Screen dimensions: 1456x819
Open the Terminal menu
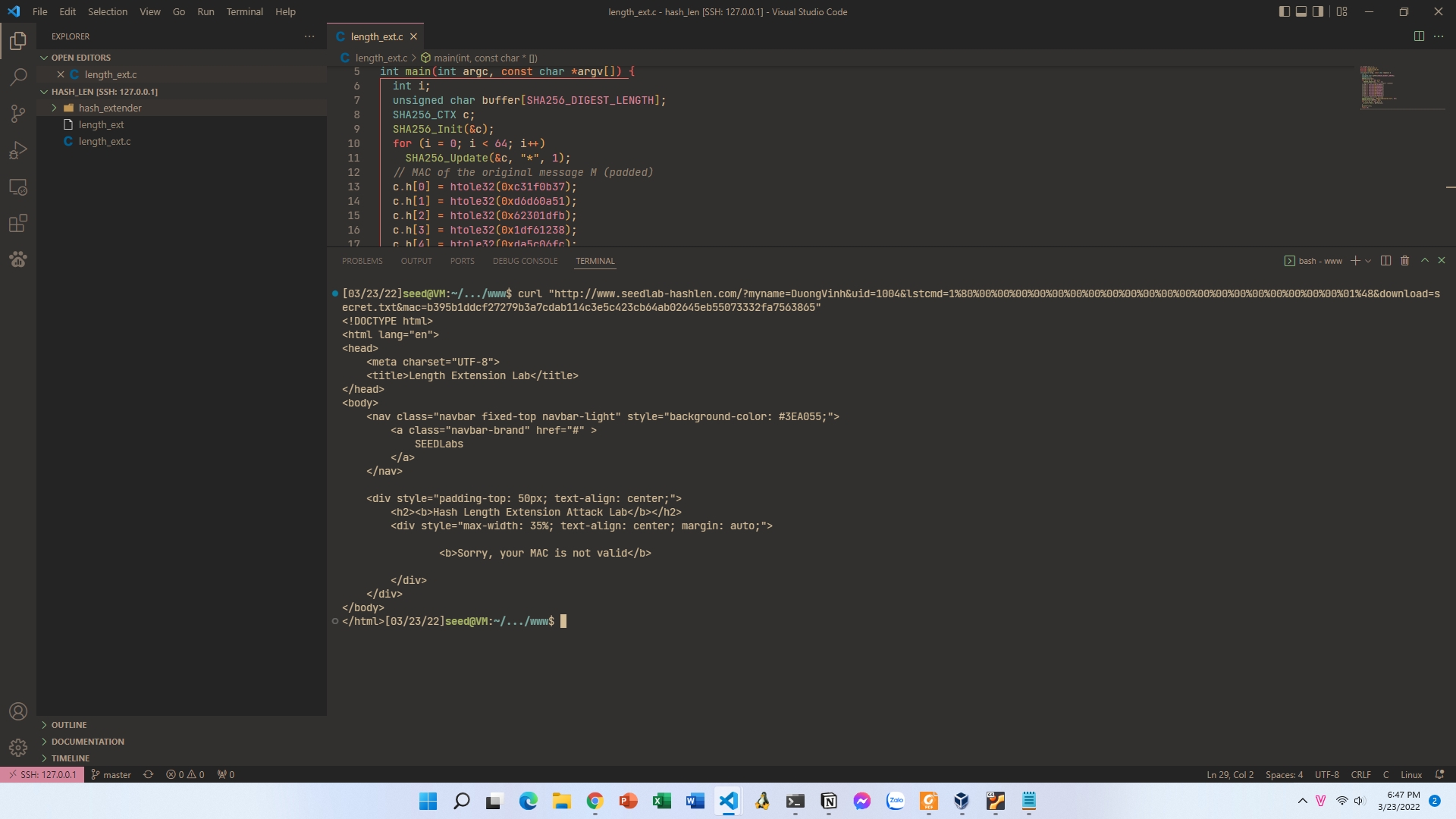(244, 11)
